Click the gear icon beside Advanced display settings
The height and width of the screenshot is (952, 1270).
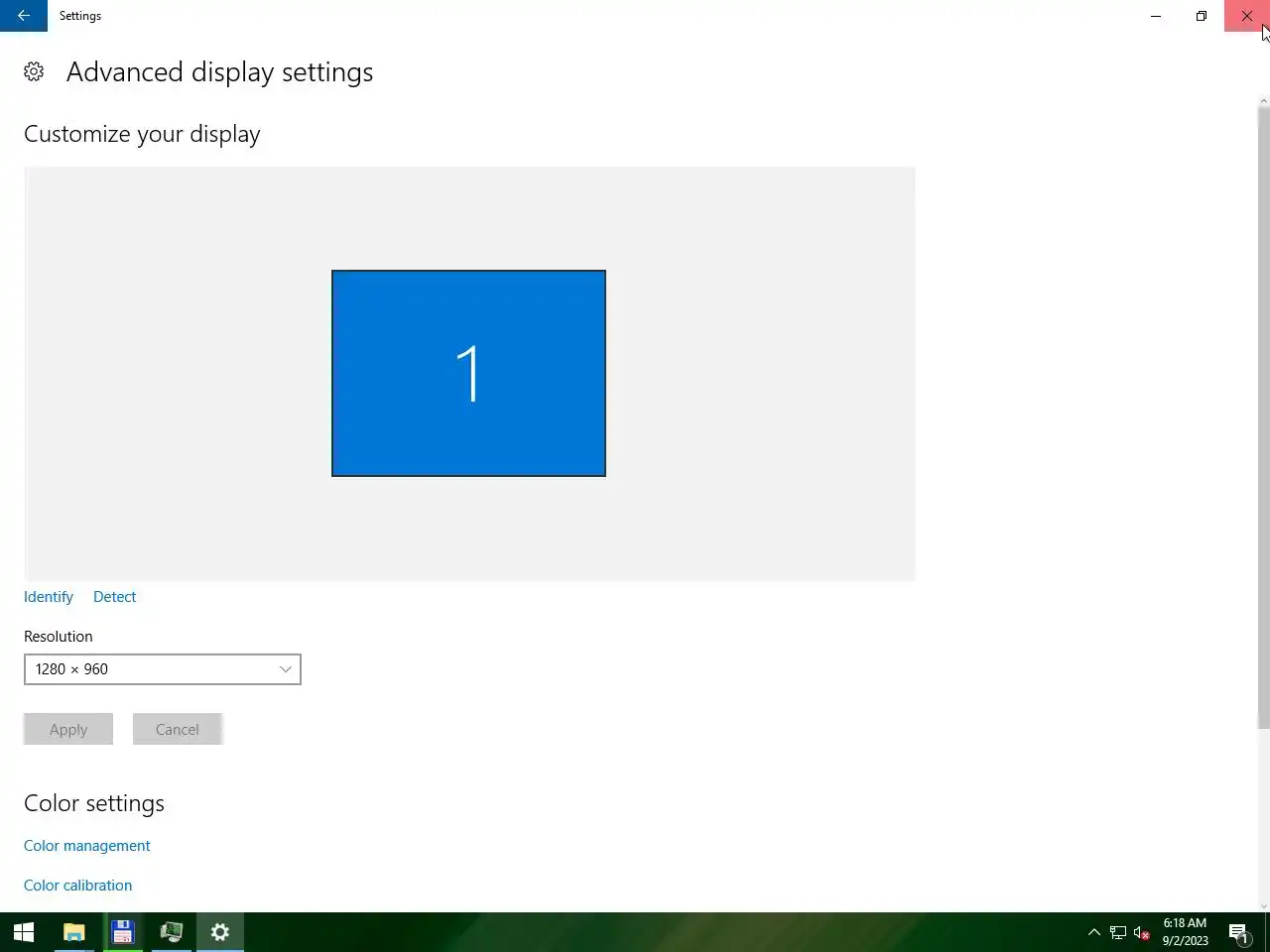pyautogui.click(x=34, y=71)
